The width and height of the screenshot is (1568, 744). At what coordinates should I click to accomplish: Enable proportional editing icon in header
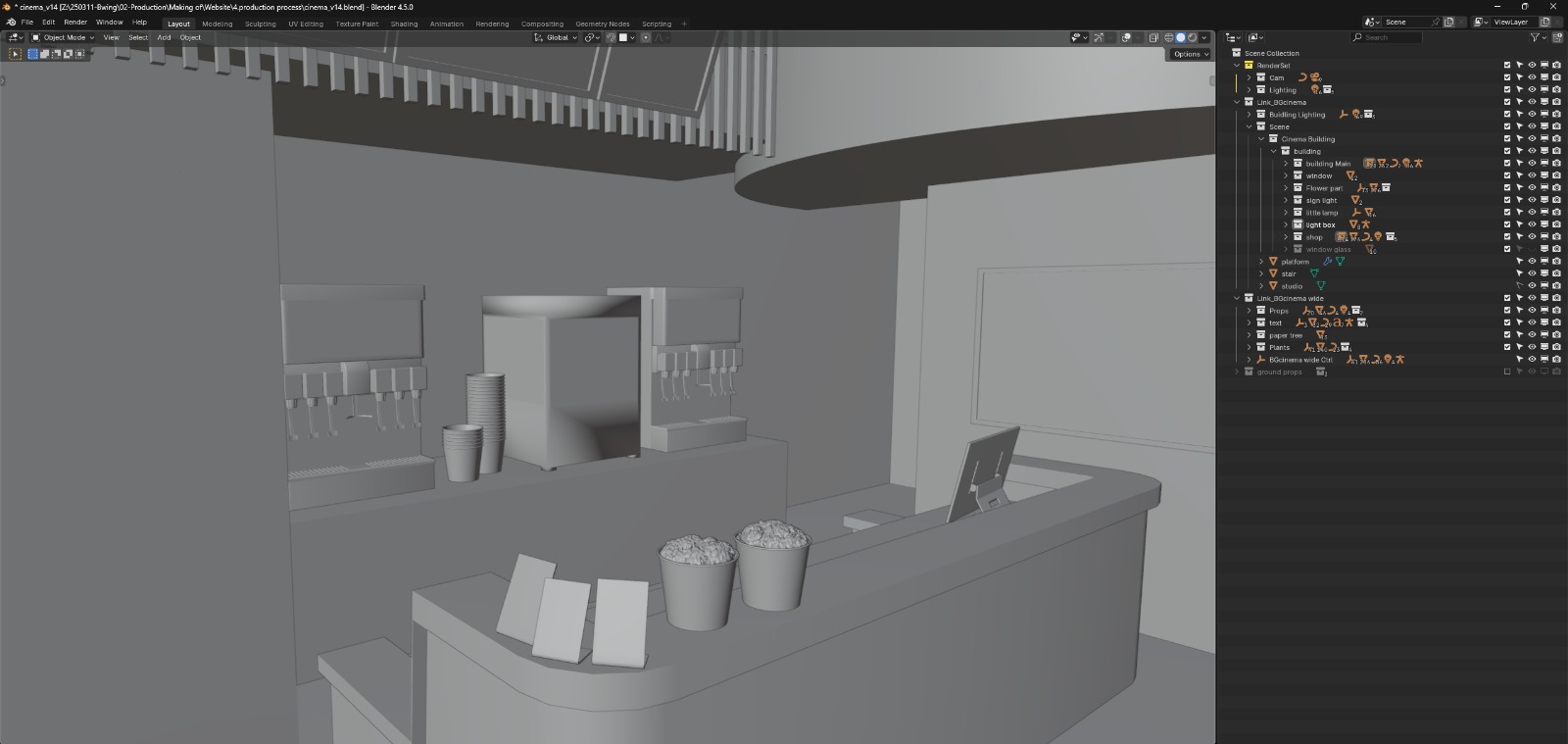(646, 37)
